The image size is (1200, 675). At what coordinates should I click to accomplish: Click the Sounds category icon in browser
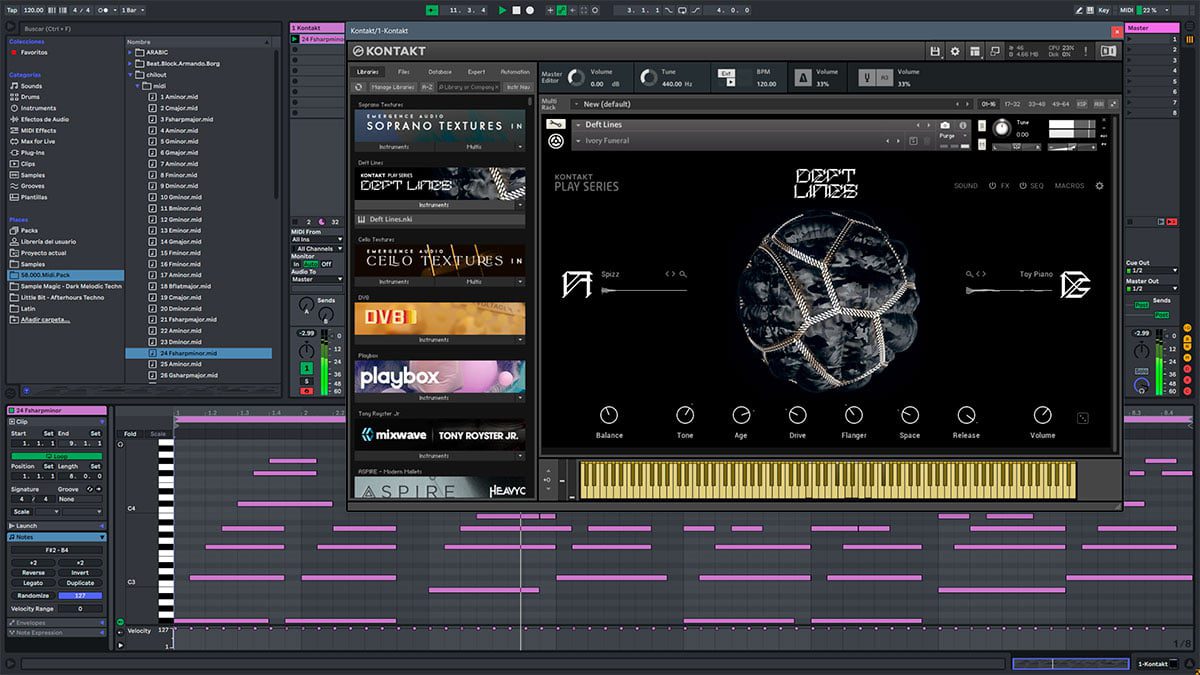14,86
